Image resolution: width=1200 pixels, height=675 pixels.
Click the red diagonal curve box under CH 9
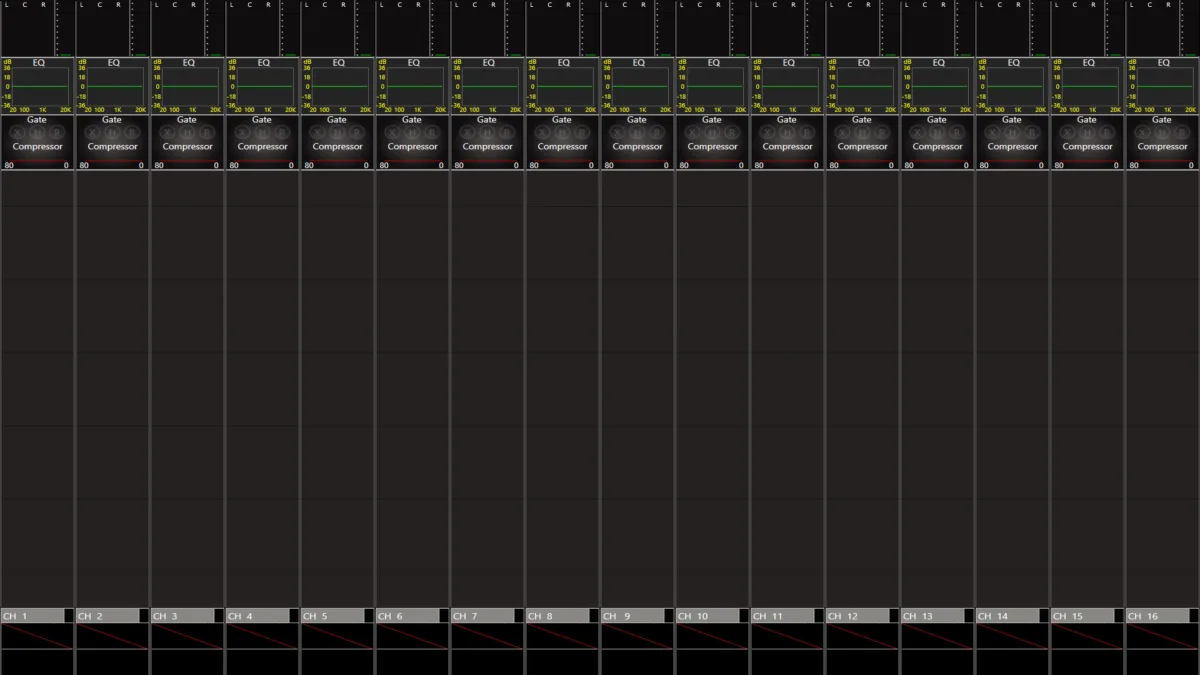[x=637, y=636]
